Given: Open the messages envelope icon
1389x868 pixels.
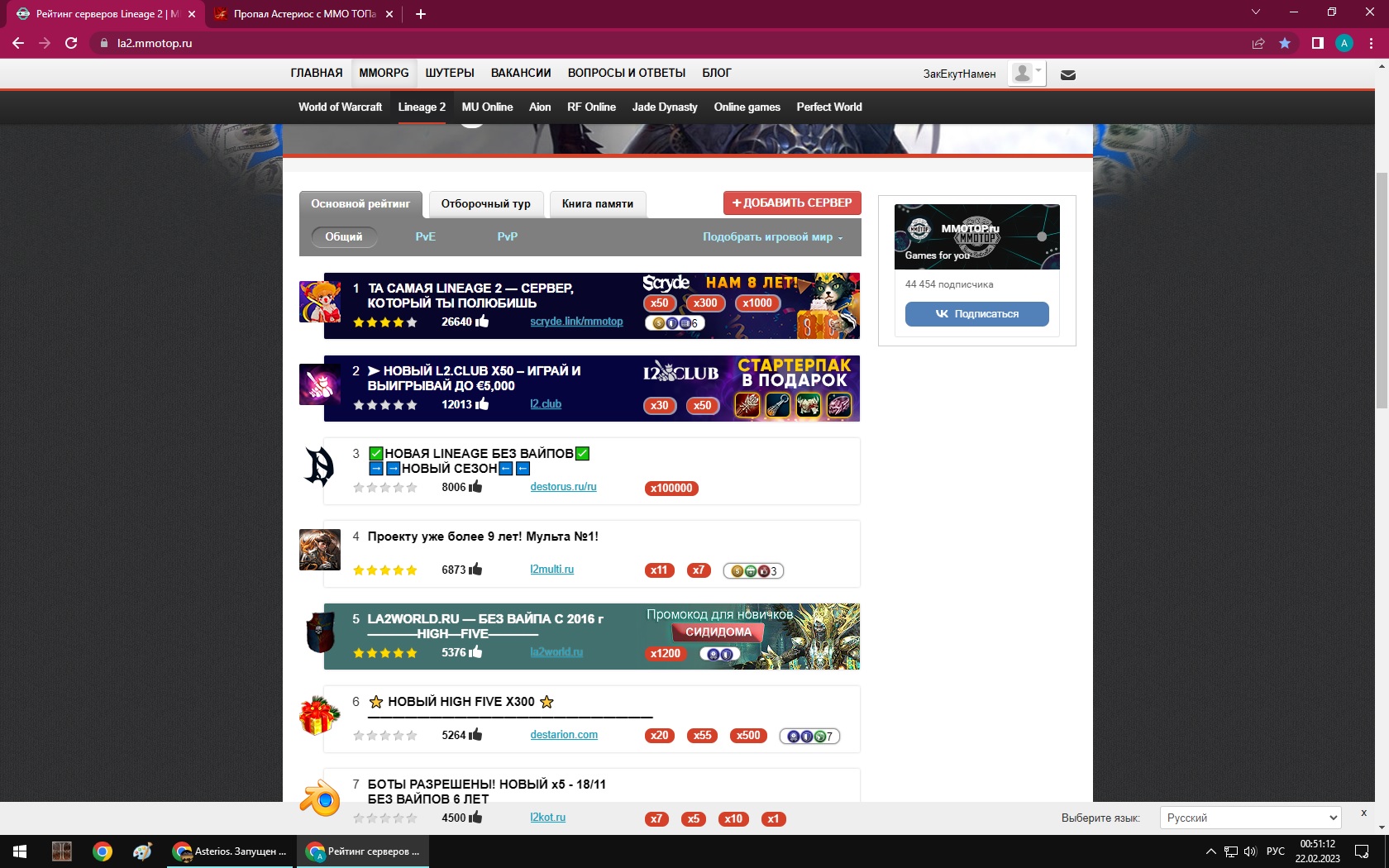Looking at the screenshot, I should [1068, 74].
